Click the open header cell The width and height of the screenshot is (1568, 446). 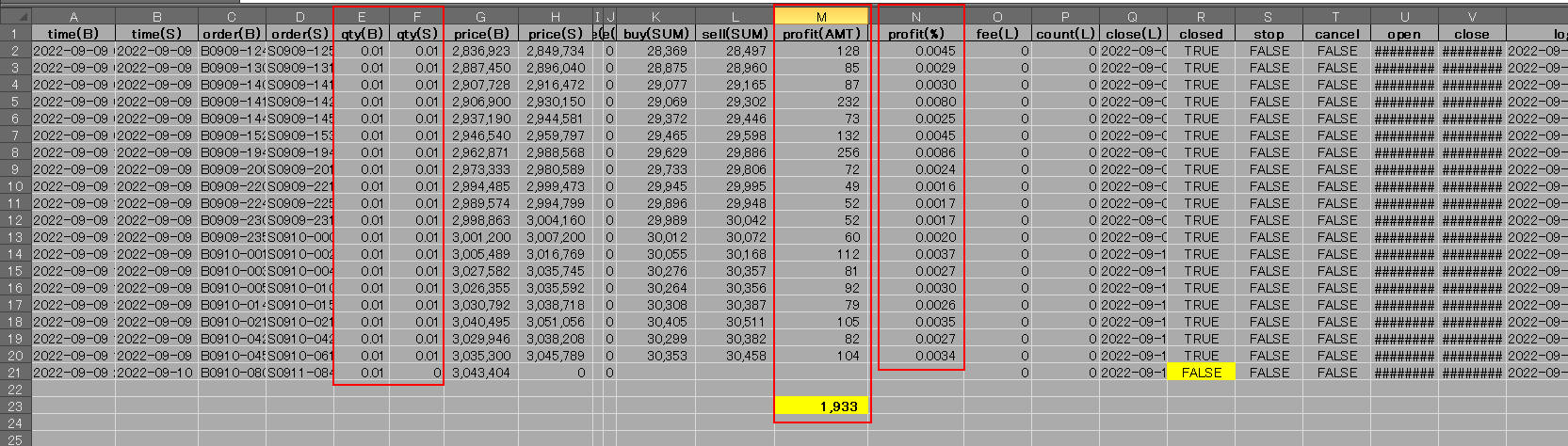(1404, 34)
